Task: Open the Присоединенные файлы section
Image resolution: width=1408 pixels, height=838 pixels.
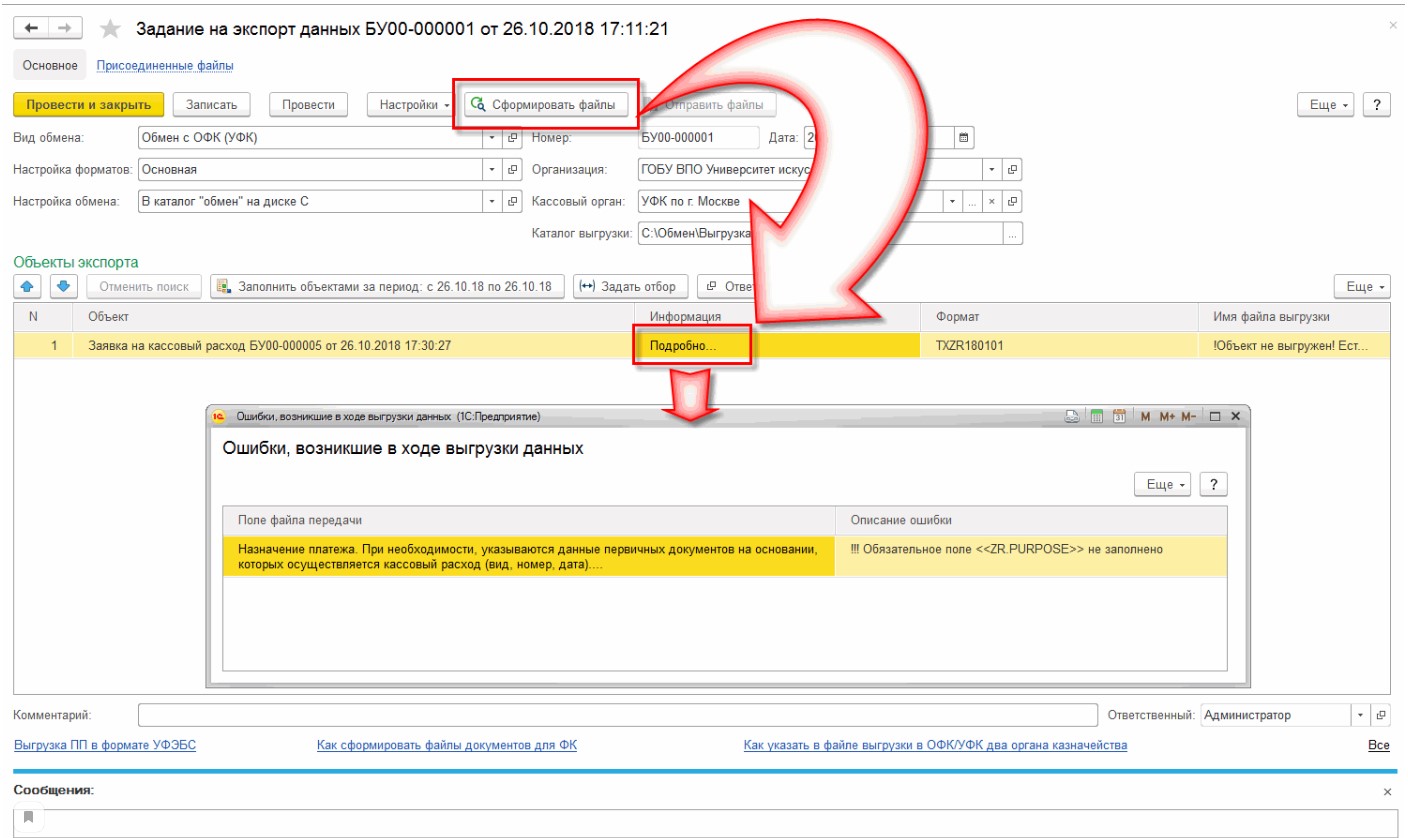Action: pyautogui.click(x=165, y=66)
